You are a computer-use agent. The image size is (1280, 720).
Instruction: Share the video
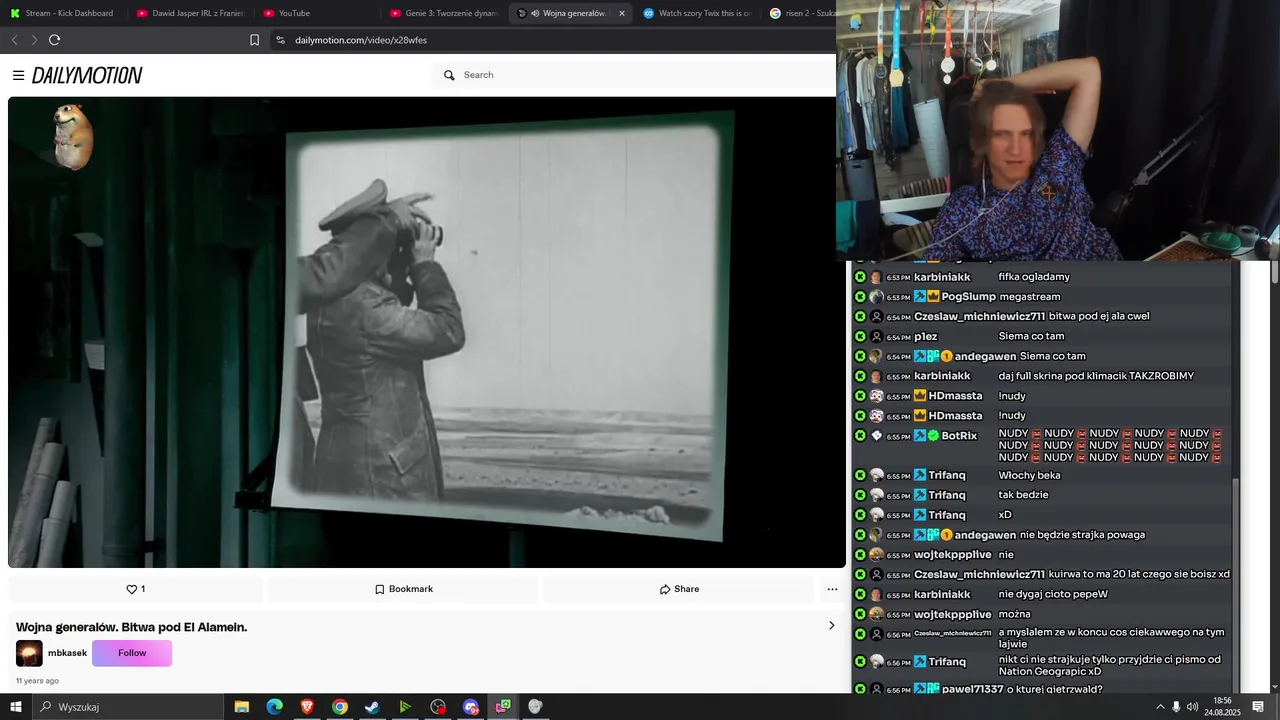[x=679, y=589]
